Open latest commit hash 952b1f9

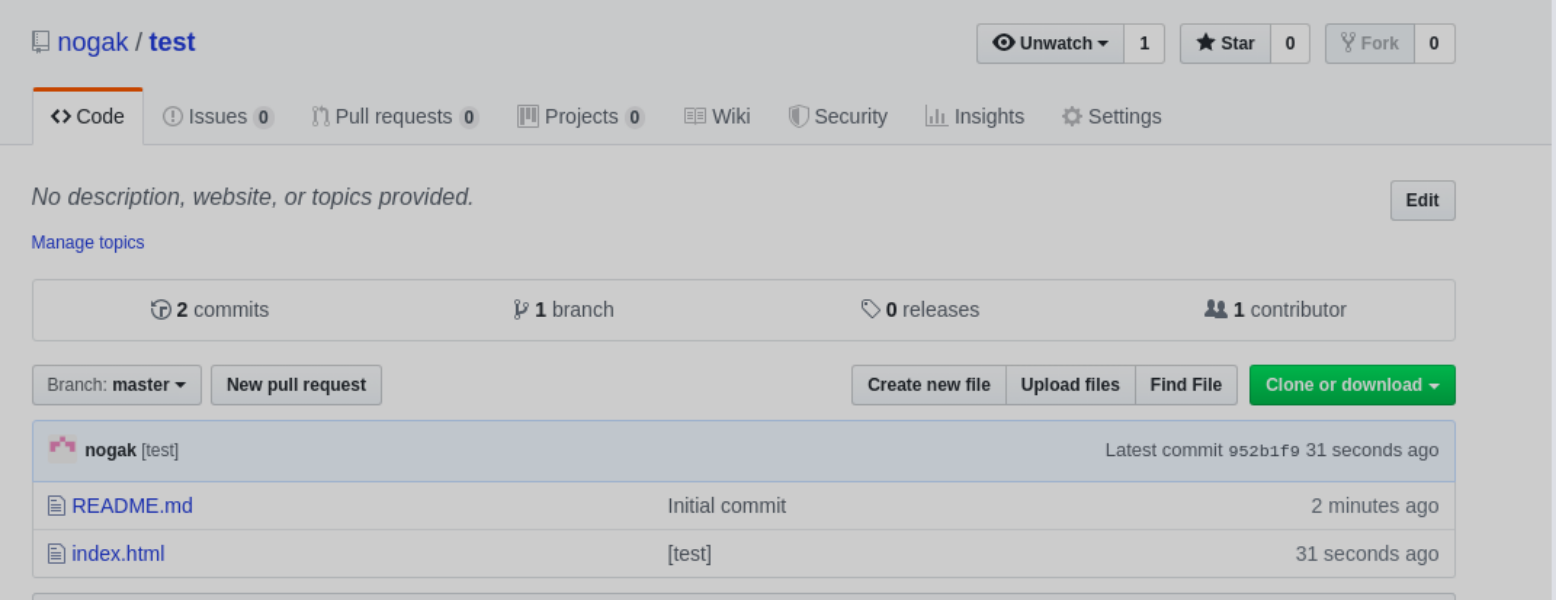[1264, 451]
